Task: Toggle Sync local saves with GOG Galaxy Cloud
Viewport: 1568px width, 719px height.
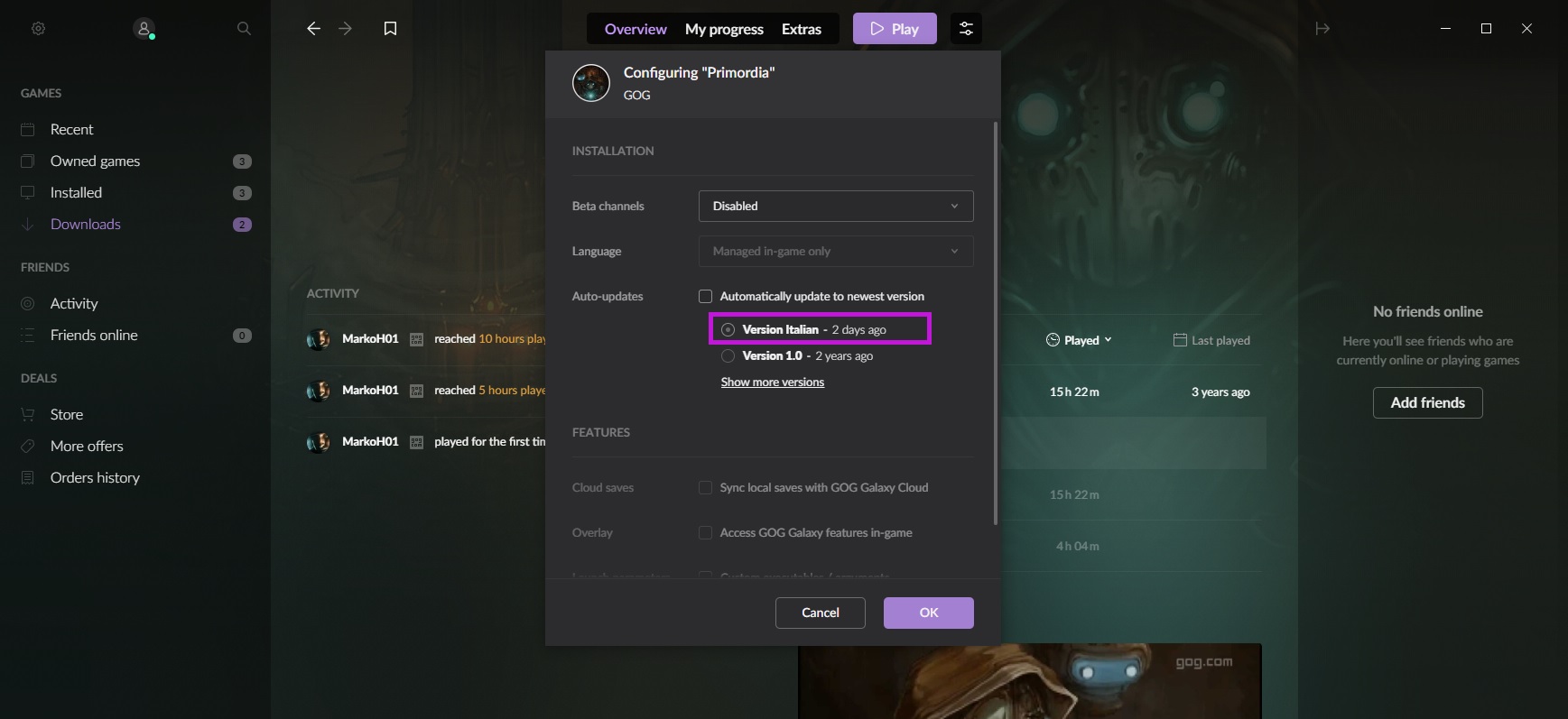Action: (x=706, y=487)
